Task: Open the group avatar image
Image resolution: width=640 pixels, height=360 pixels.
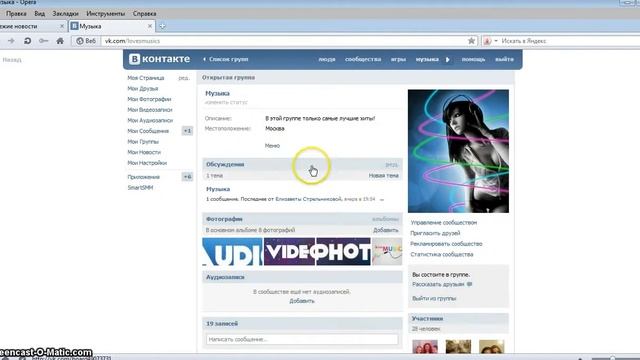Action: (458, 151)
